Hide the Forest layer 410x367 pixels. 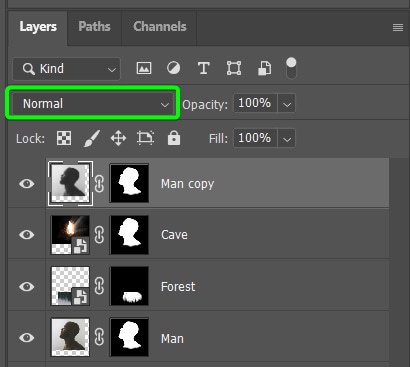pos(27,286)
